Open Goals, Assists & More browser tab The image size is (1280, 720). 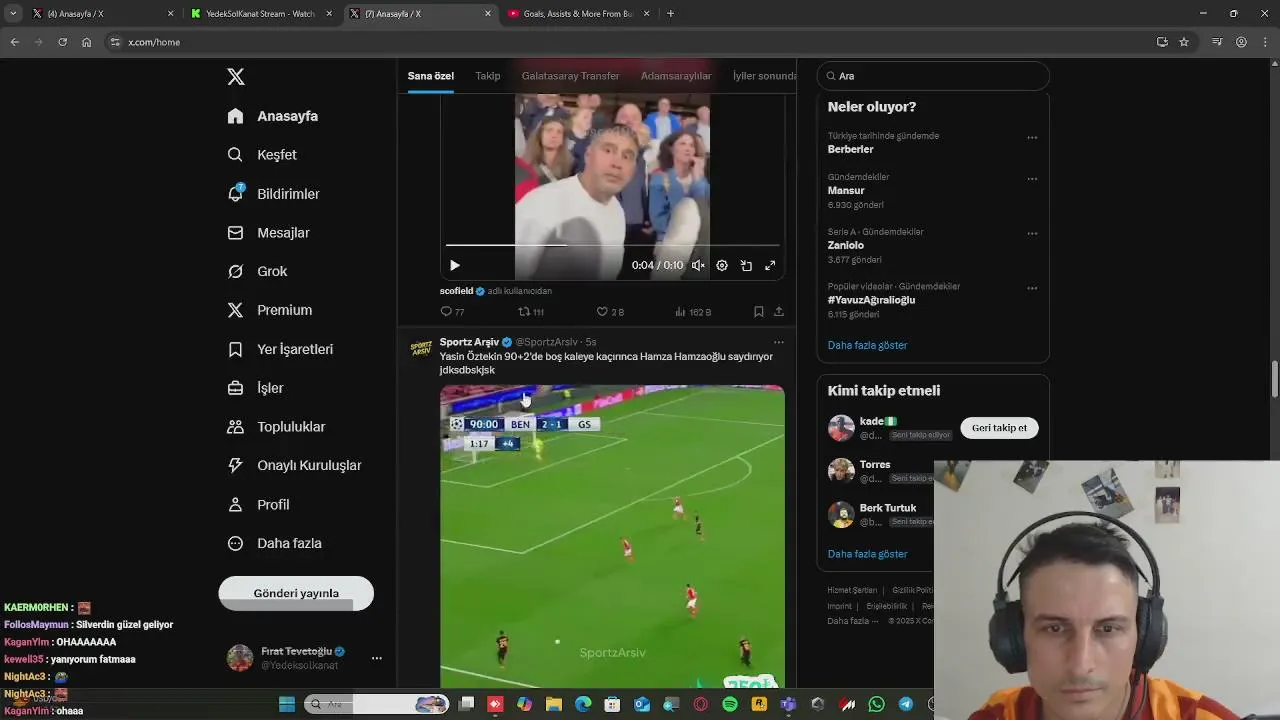pyautogui.click(x=580, y=14)
